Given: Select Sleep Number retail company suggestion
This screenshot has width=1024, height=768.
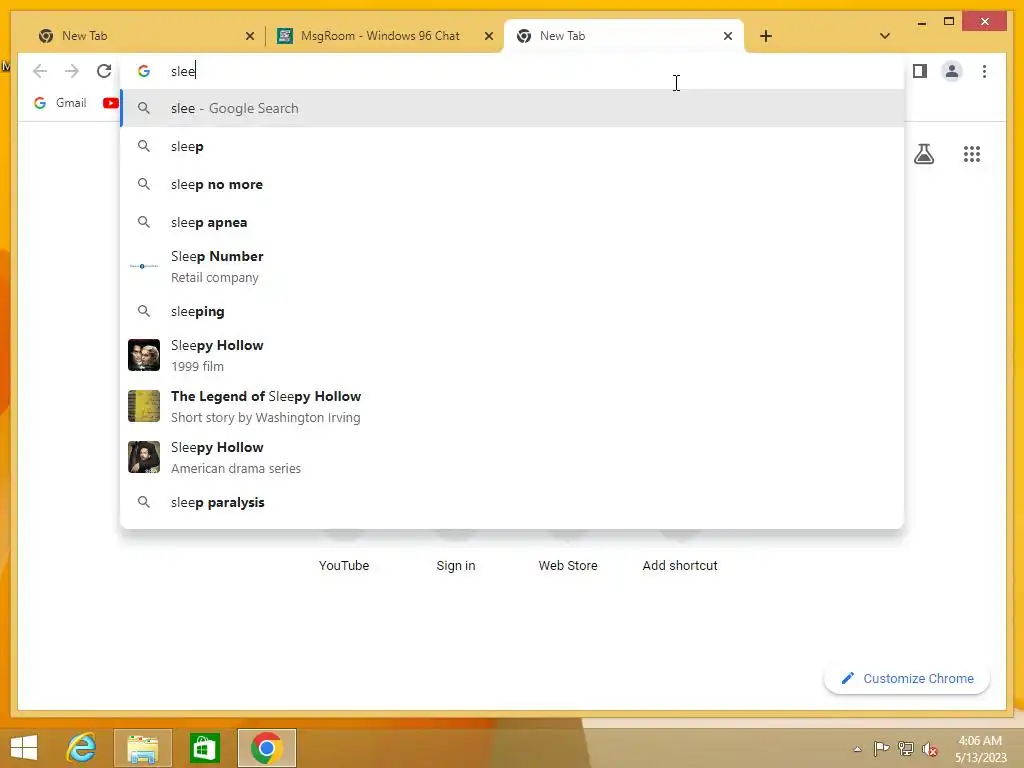Looking at the screenshot, I should [512, 266].
